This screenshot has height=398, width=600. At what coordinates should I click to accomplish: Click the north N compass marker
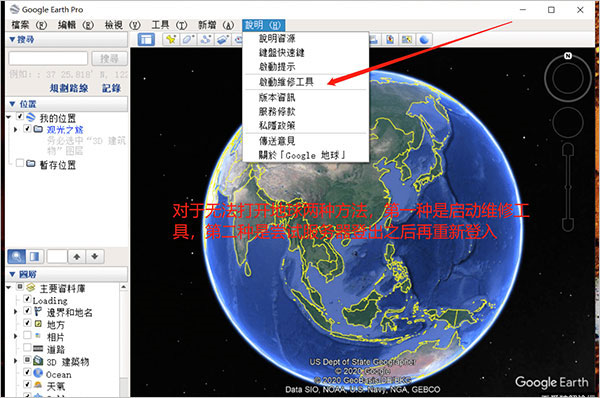click(x=568, y=56)
